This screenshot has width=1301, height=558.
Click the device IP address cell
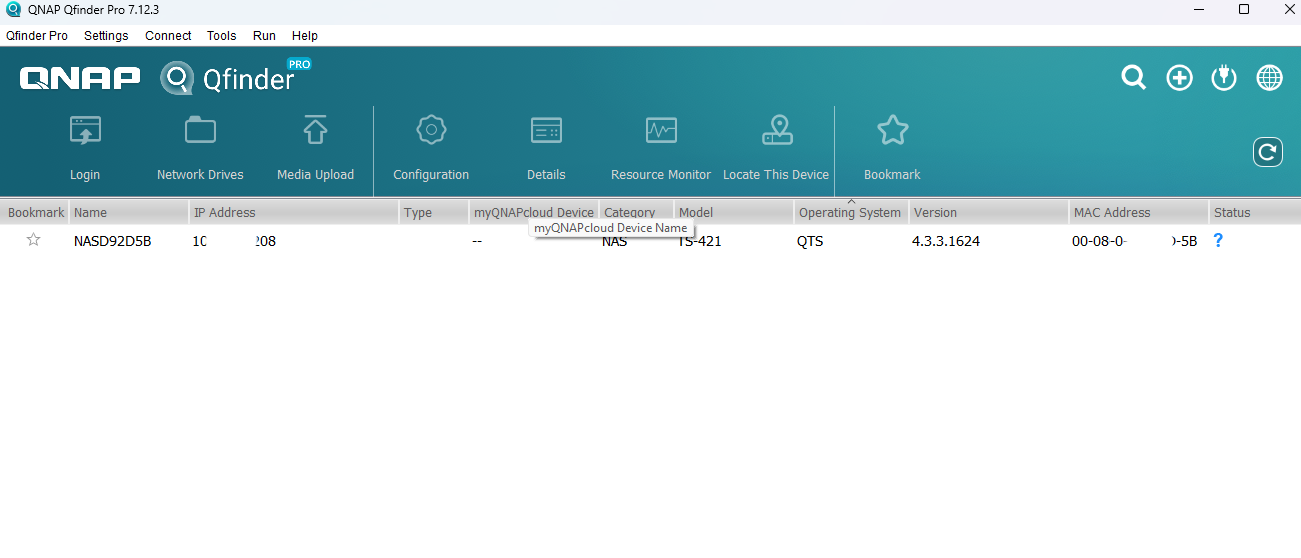tap(234, 241)
